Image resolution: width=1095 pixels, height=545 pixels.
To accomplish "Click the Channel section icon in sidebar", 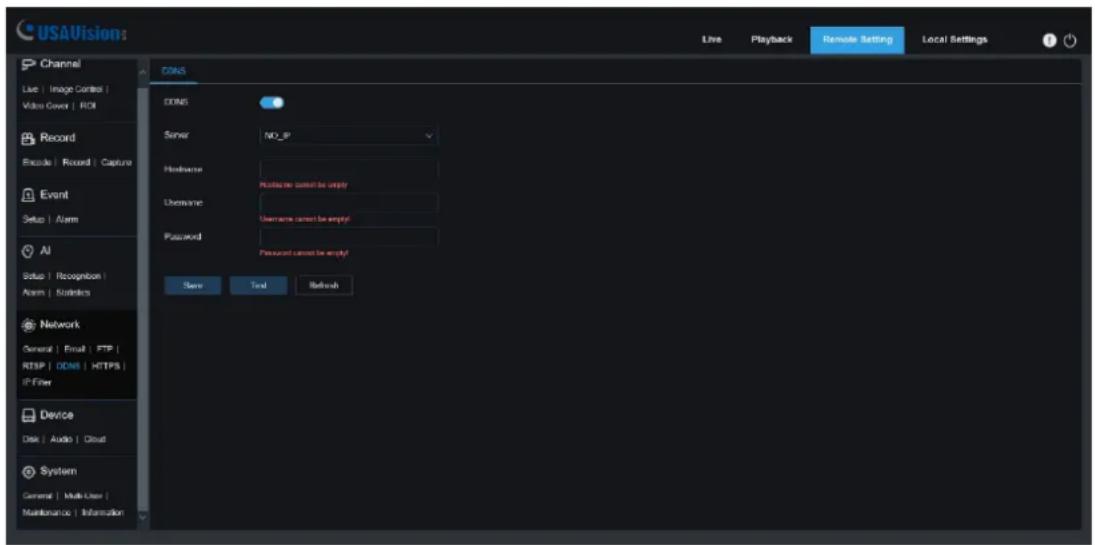I will click(x=27, y=65).
